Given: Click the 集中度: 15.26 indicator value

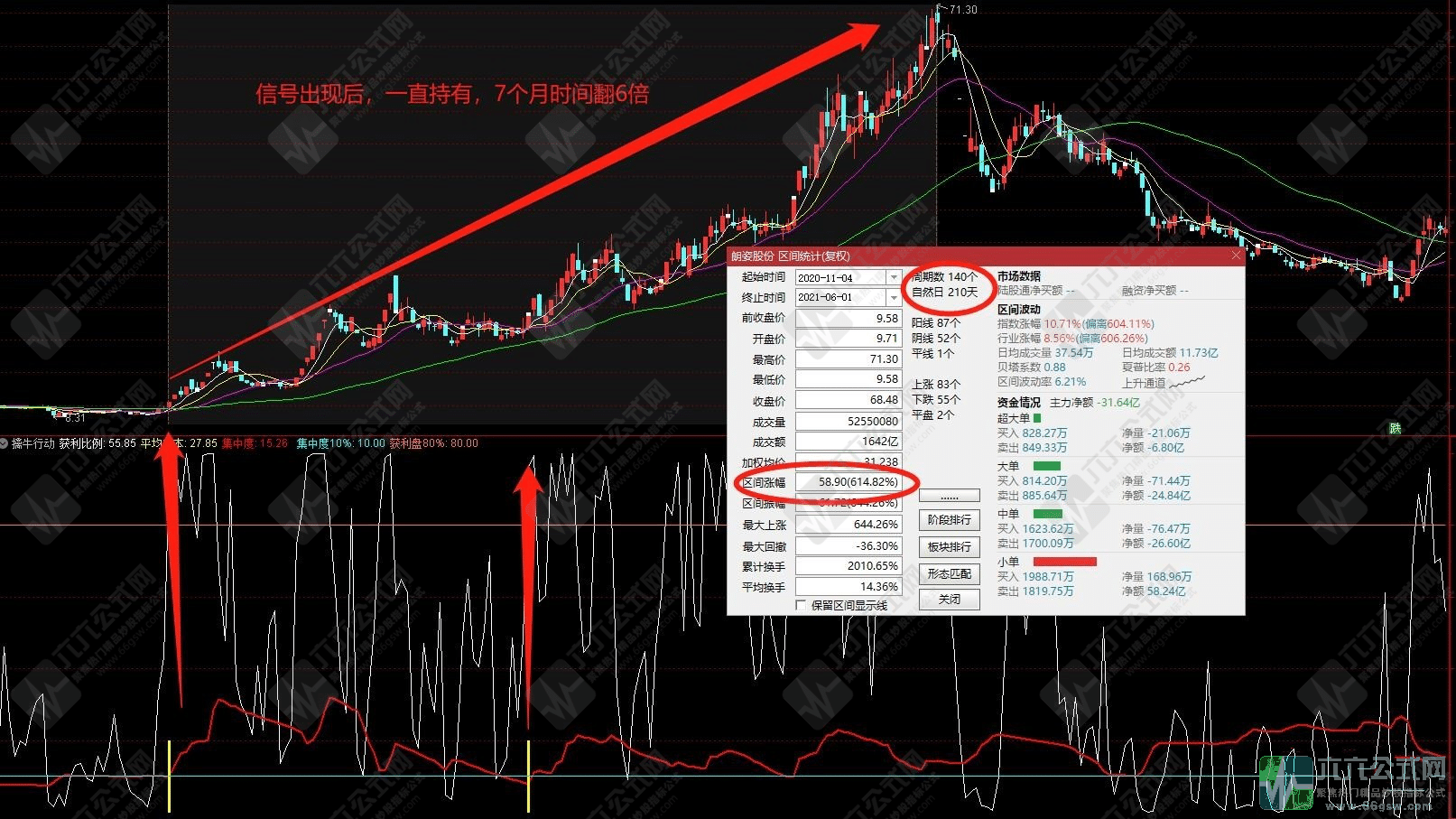Looking at the screenshot, I should coord(255,443).
